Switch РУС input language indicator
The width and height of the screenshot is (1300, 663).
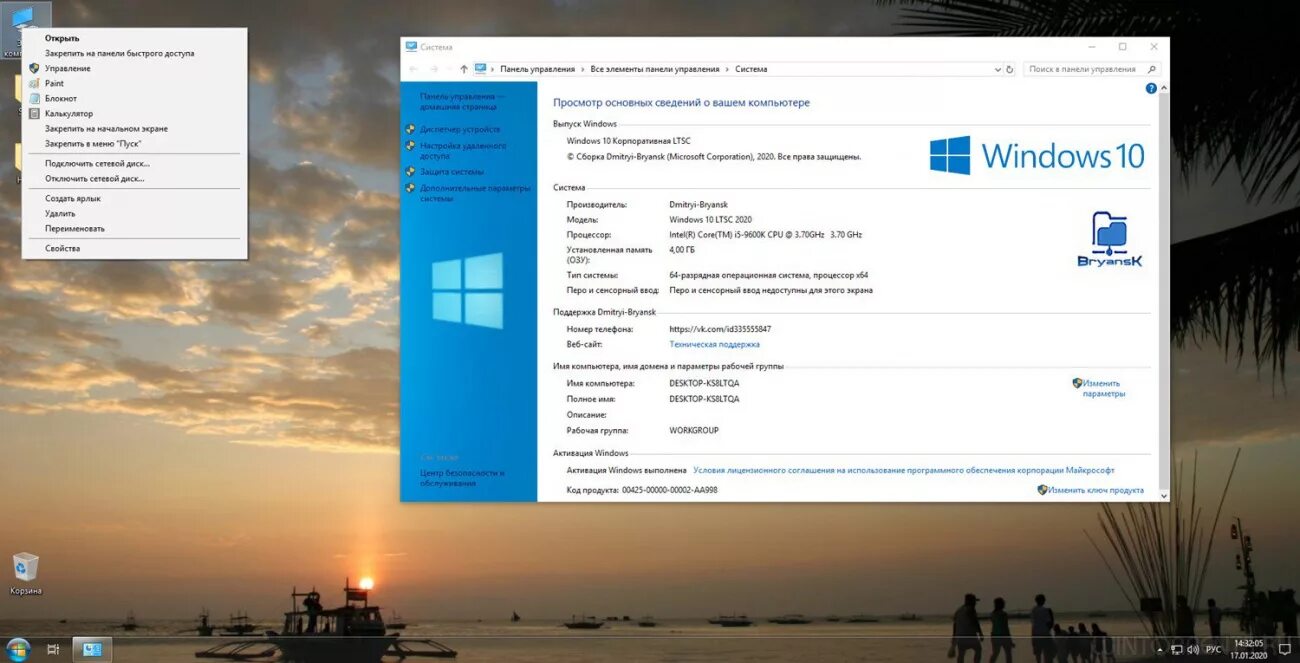(x=1213, y=650)
